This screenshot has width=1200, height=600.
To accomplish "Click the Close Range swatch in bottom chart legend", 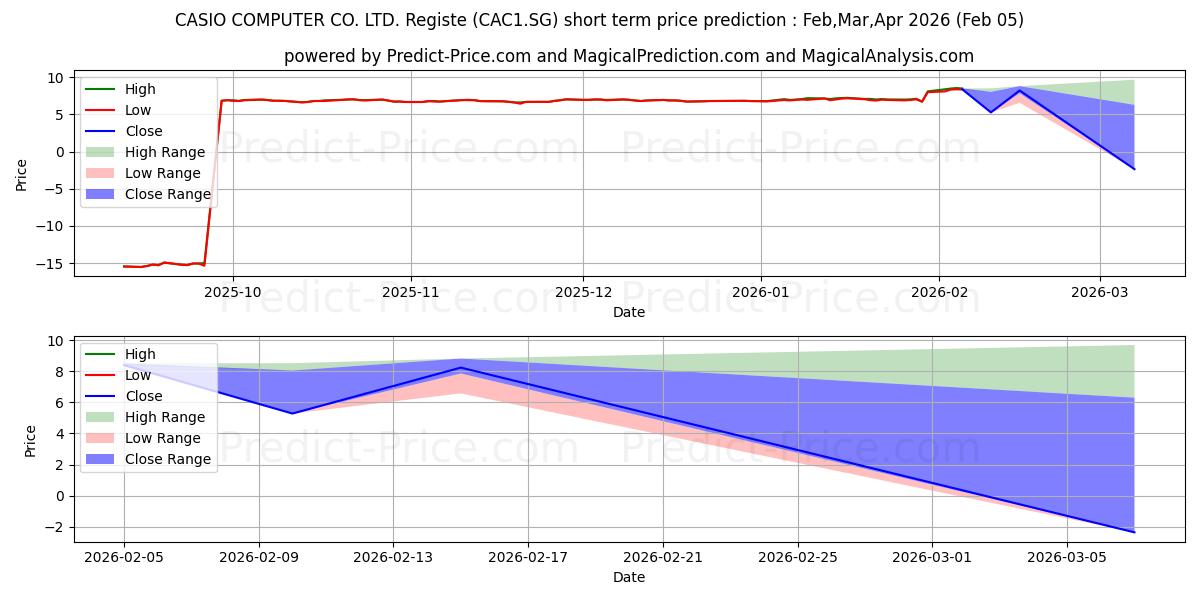I will pos(102,460).
